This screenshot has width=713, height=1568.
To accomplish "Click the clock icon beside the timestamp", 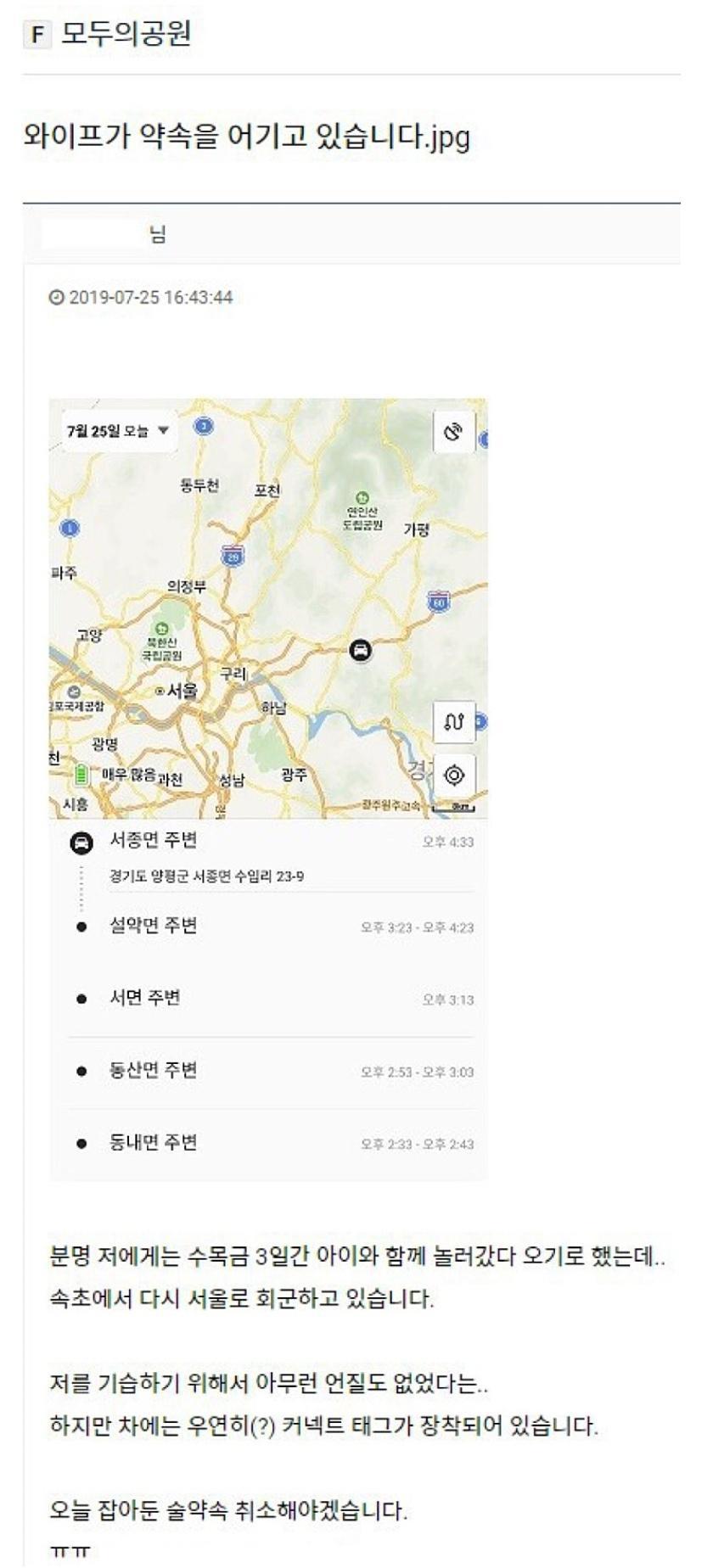I will [x=56, y=298].
